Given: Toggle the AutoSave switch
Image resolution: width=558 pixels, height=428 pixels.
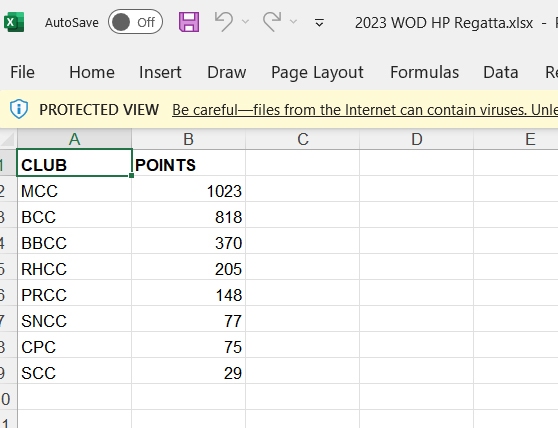Looking at the screenshot, I should click(135, 22).
